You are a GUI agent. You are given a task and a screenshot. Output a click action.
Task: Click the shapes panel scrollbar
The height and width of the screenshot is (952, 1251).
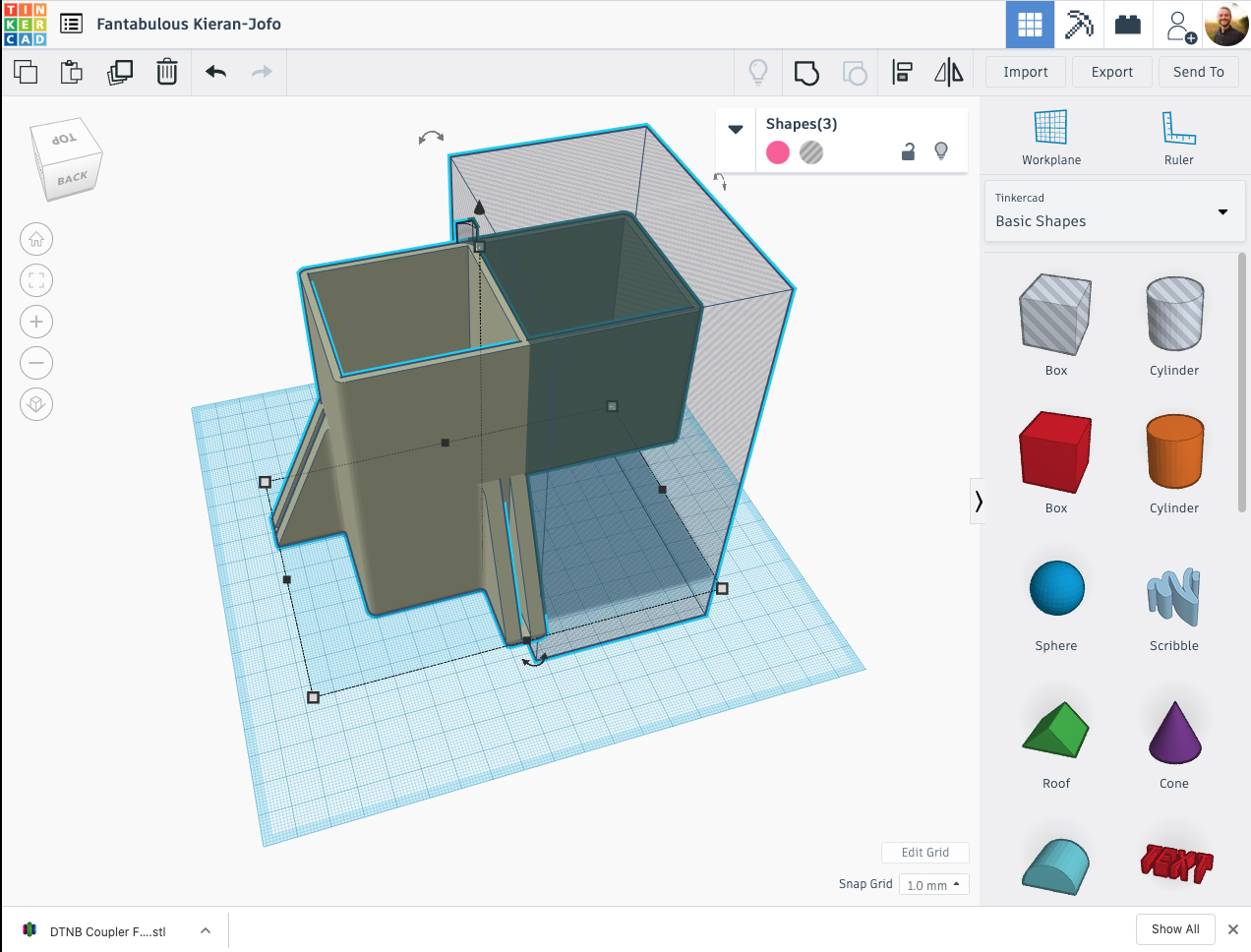pyautogui.click(x=1241, y=382)
